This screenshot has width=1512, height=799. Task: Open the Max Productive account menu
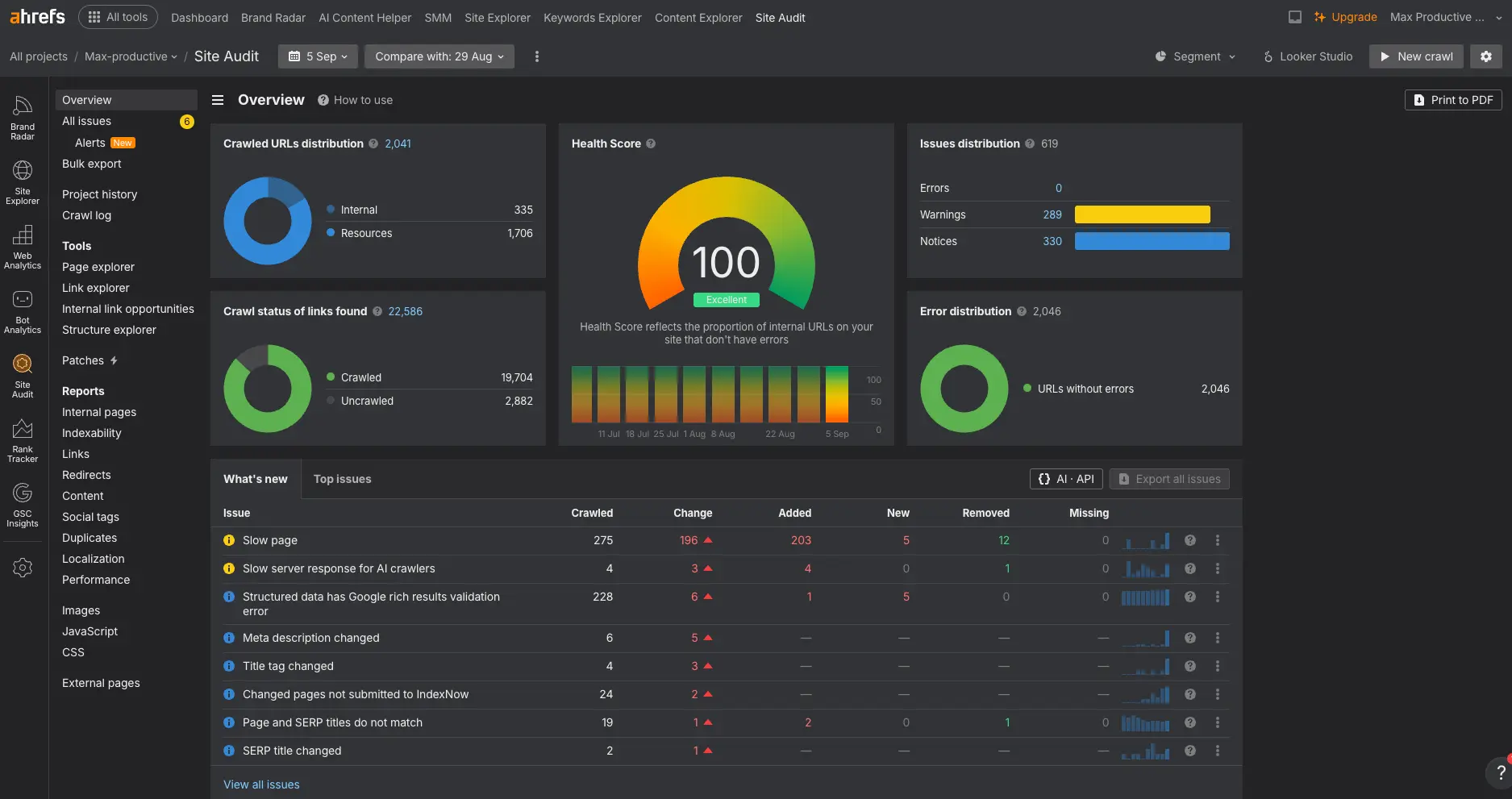tap(1446, 17)
